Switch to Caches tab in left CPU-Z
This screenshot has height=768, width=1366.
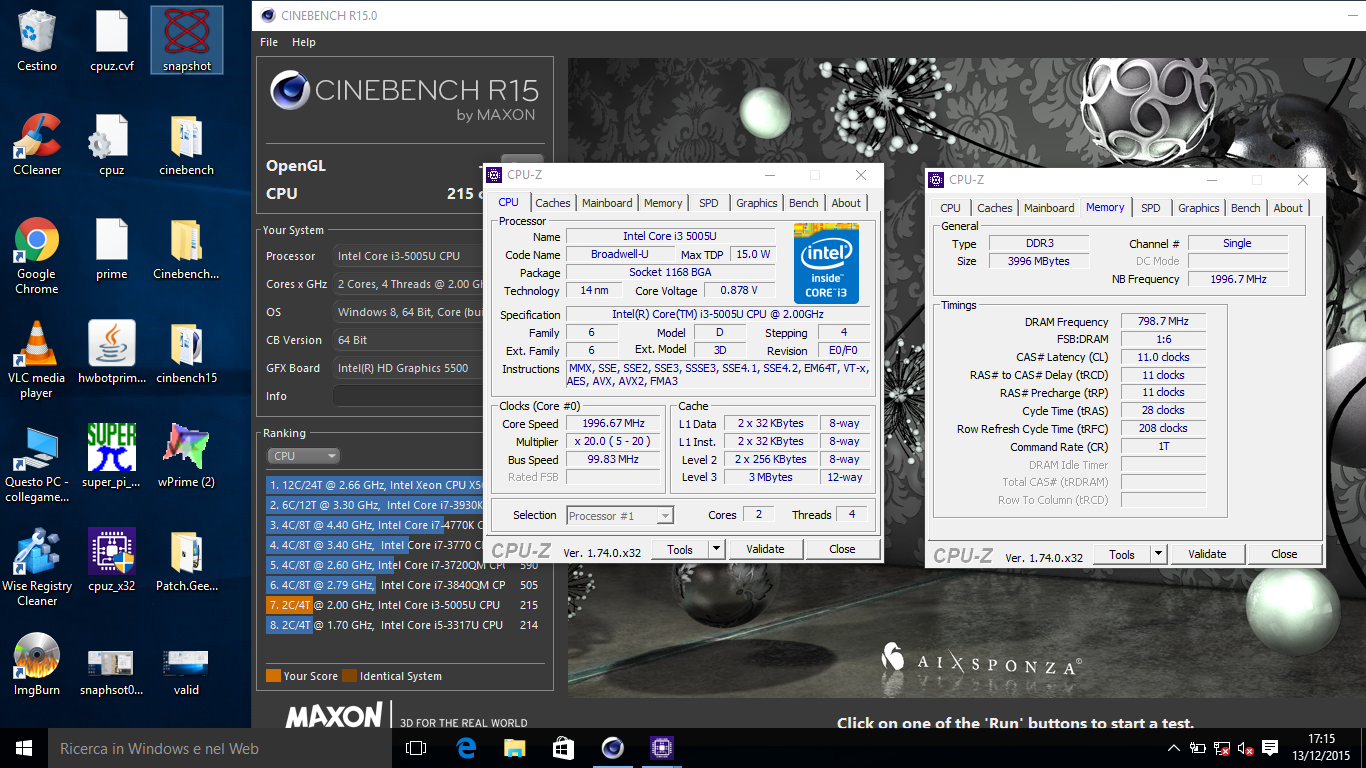[x=552, y=203]
